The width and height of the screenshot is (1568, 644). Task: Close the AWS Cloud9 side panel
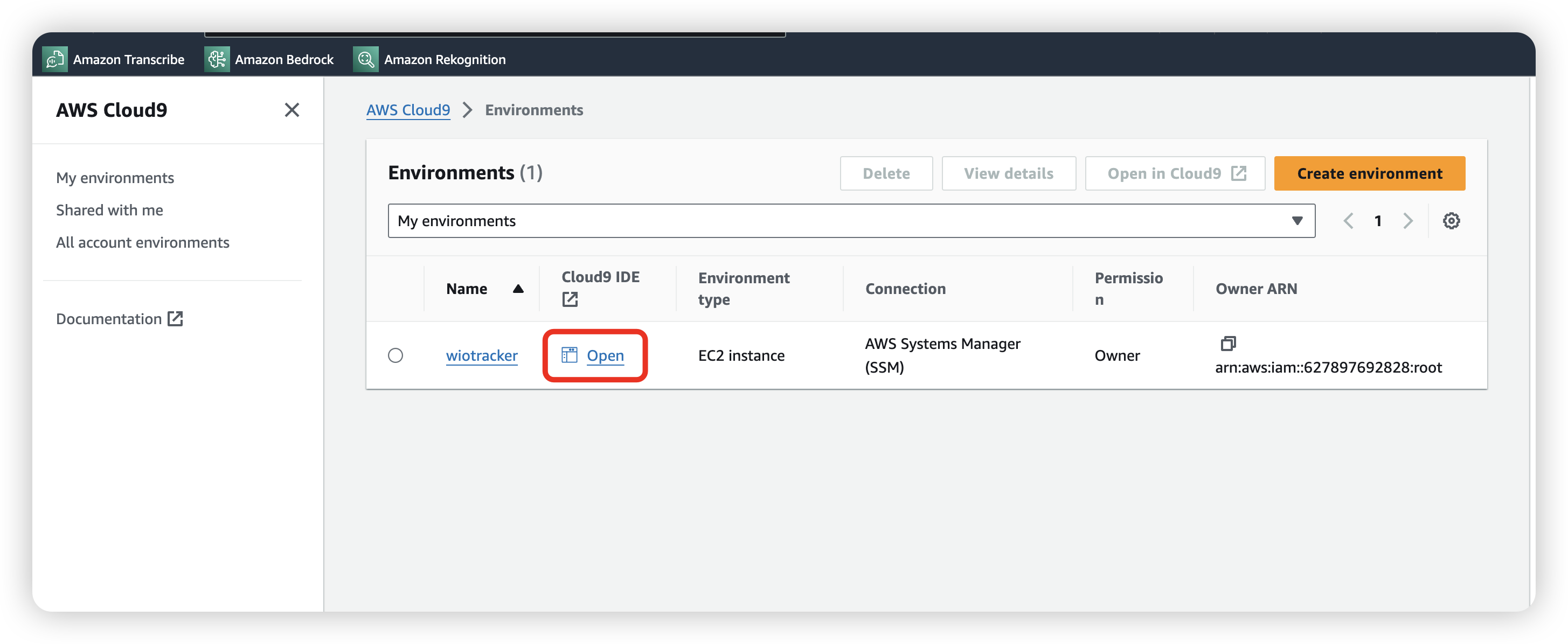292,110
